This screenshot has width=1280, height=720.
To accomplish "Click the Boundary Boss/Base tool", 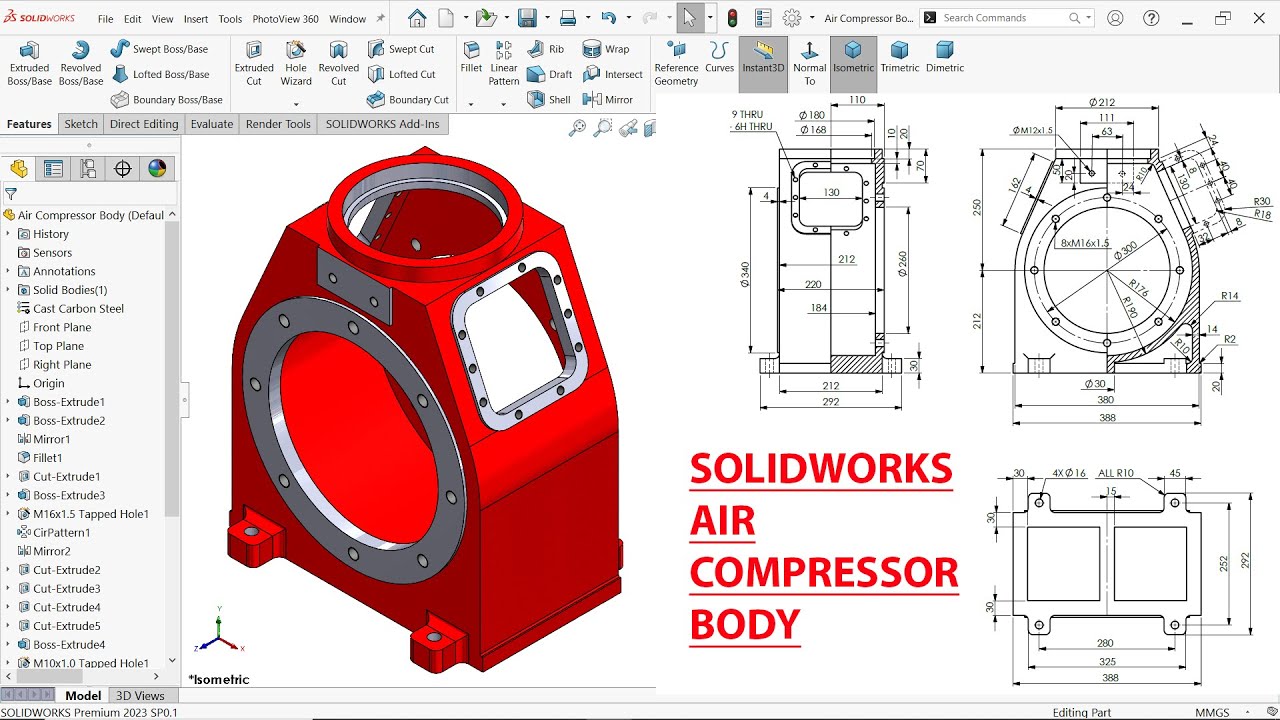I will pyautogui.click(x=167, y=100).
